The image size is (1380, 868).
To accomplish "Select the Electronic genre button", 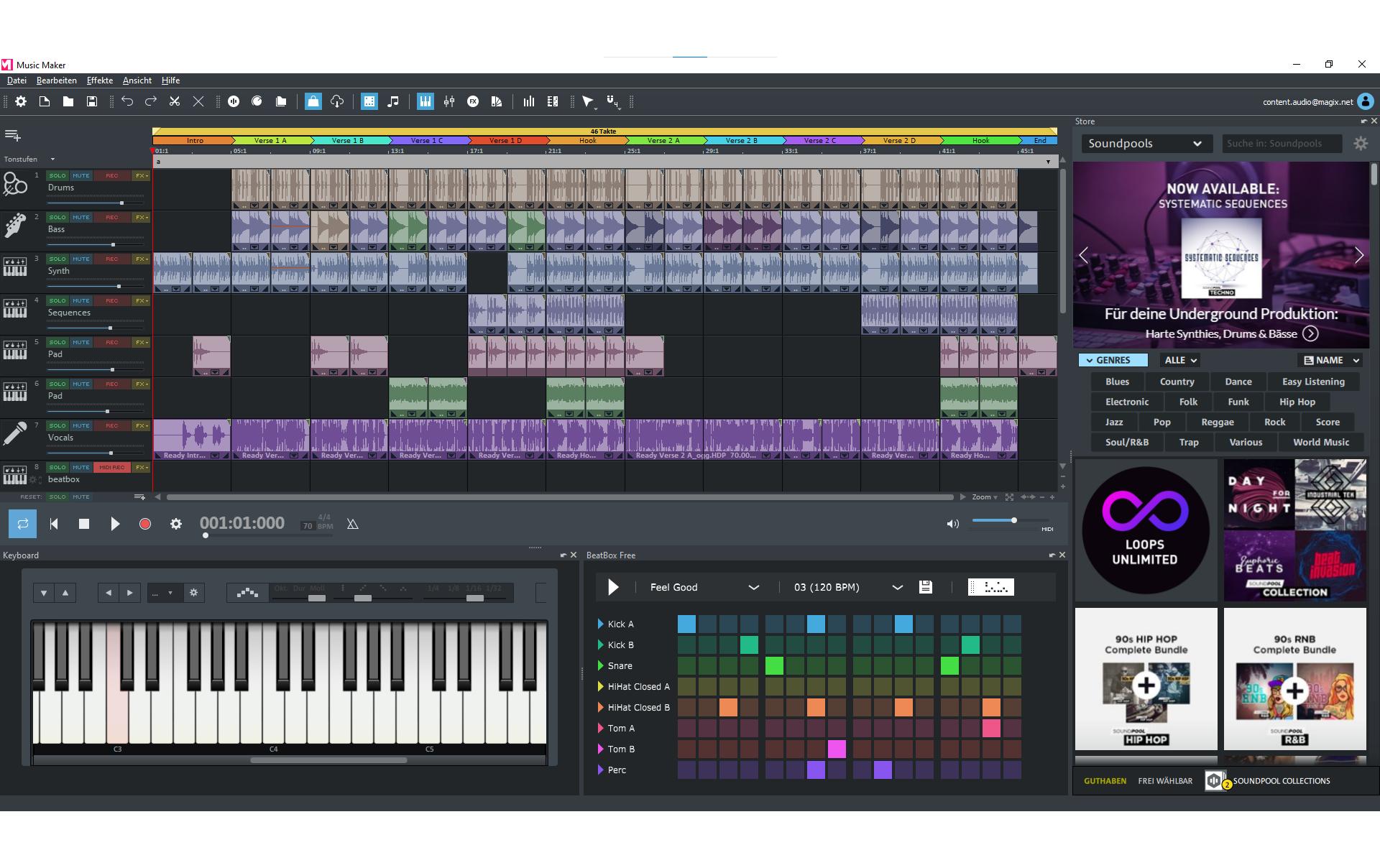I will click(1127, 402).
